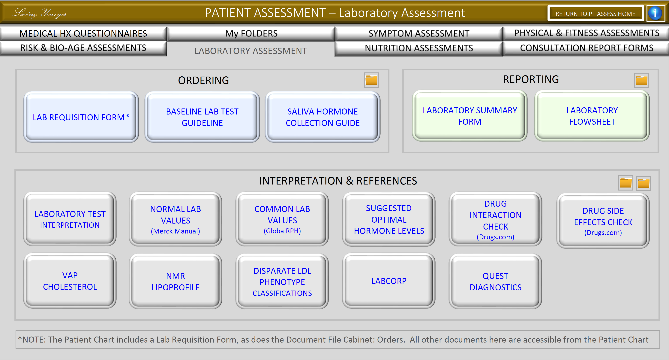Click the Return to Assessment button

click(595, 14)
